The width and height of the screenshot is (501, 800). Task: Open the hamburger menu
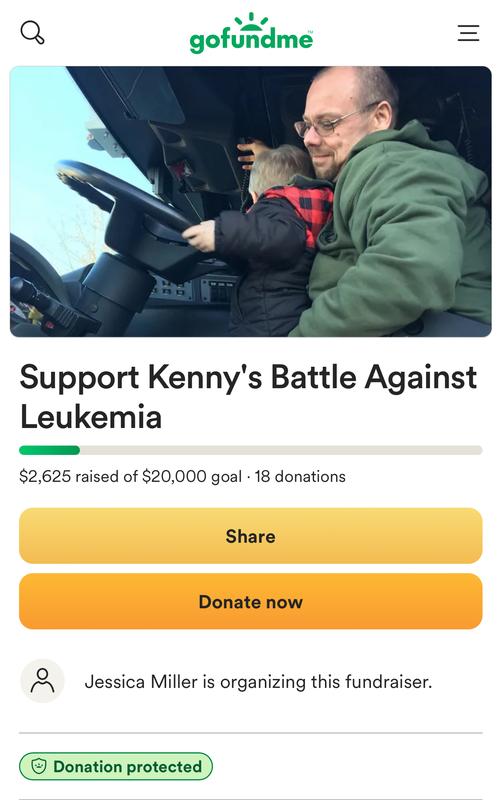[x=468, y=33]
